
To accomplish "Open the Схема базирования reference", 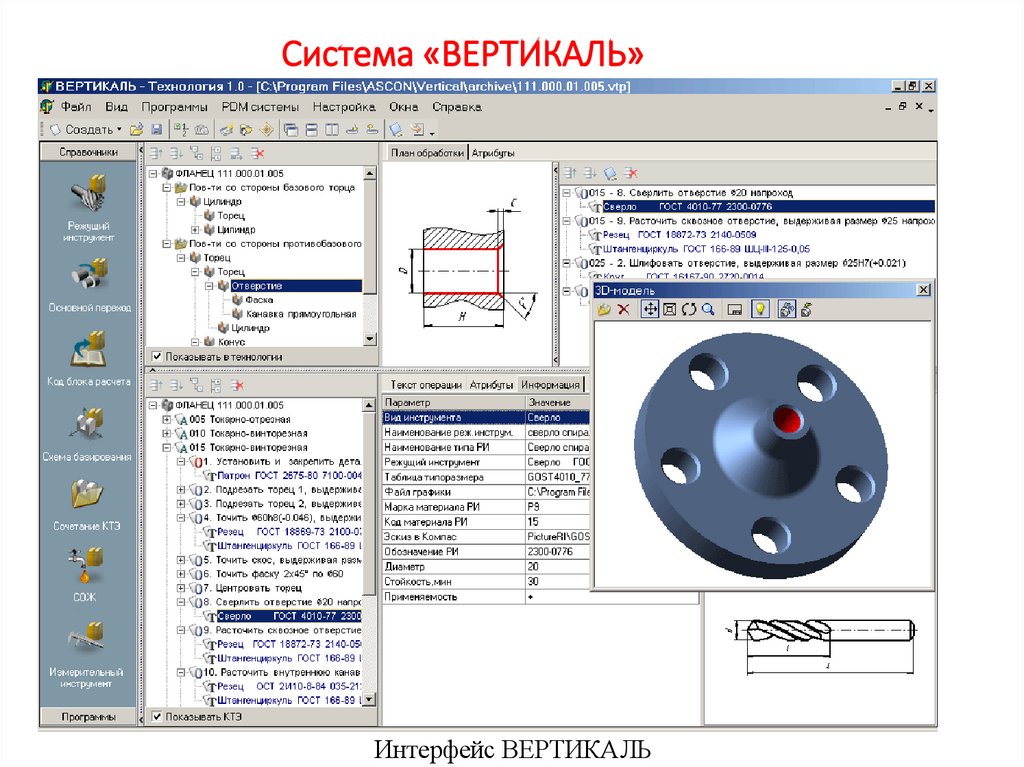I will pyautogui.click(x=87, y=434).
